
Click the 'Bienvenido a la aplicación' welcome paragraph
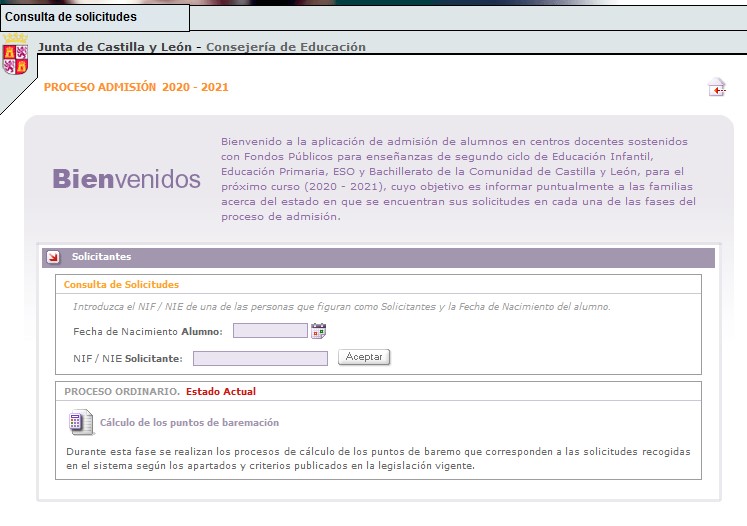458,179
